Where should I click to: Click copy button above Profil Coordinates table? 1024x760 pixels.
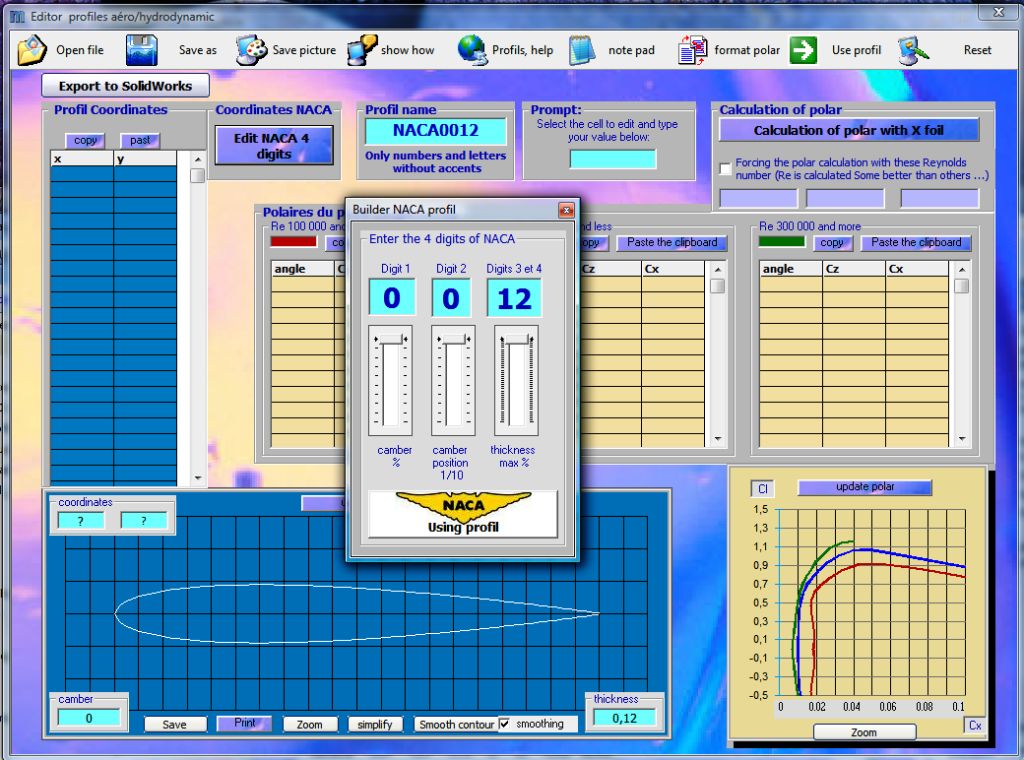[x=85, y=140]
